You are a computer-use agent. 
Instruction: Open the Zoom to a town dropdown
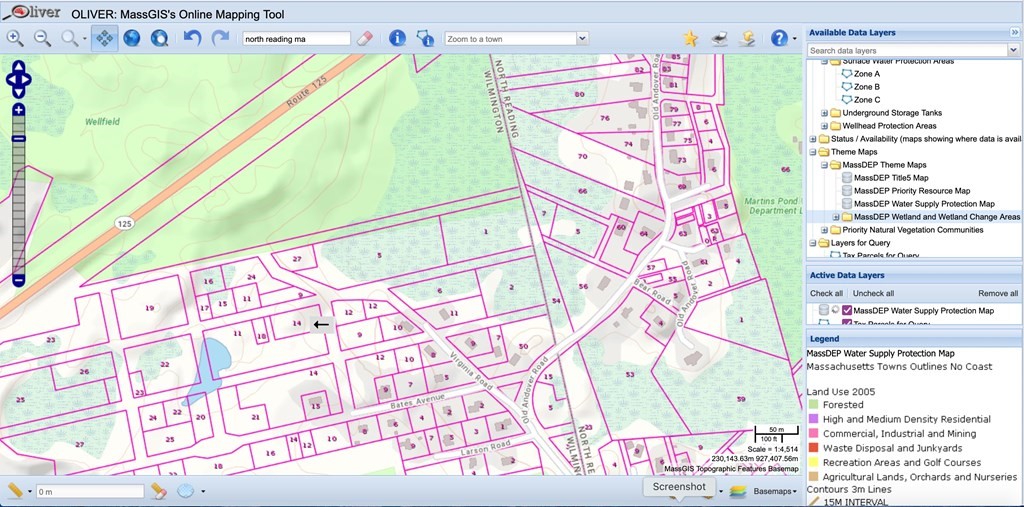(x=582, y=39)
